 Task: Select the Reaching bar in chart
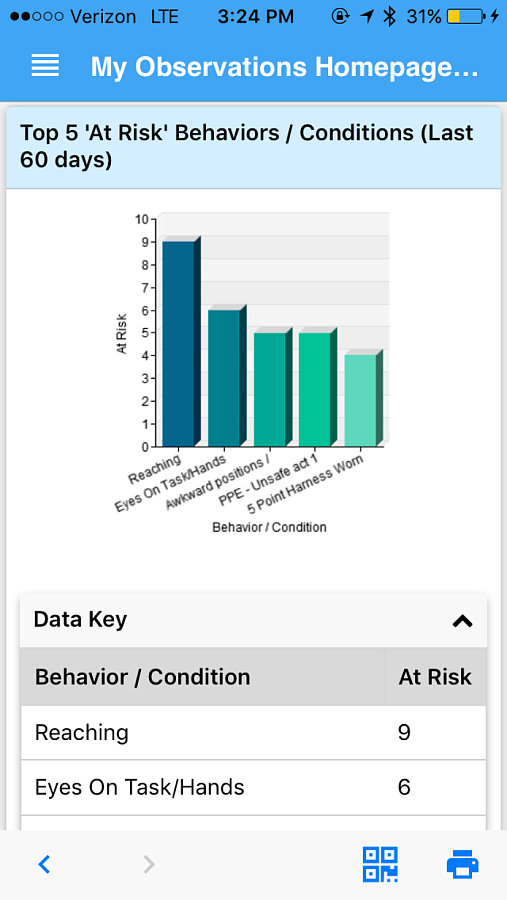point(181,342)
